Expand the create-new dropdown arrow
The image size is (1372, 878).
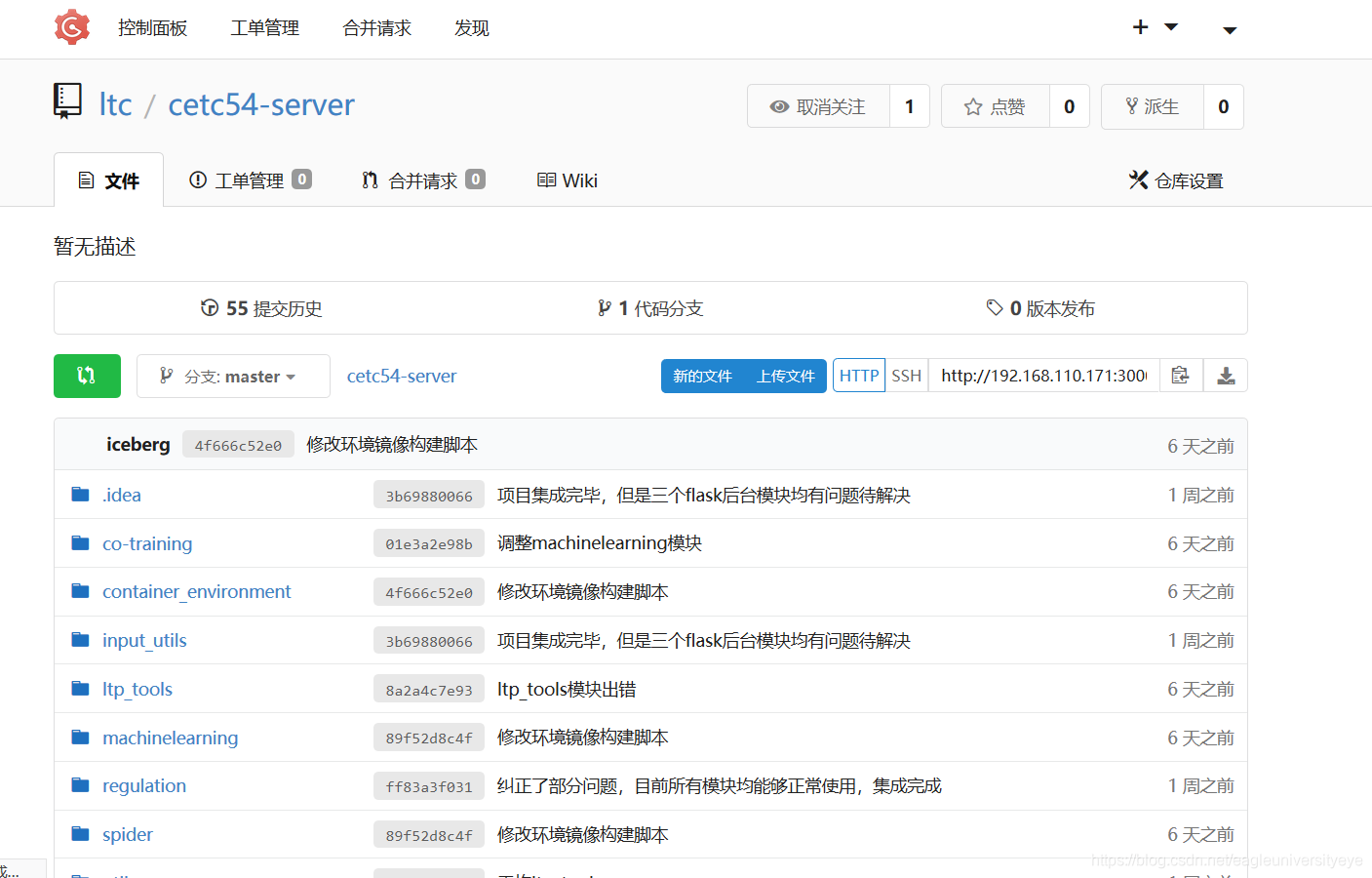pyautogui.click(x=1171, y=27)
